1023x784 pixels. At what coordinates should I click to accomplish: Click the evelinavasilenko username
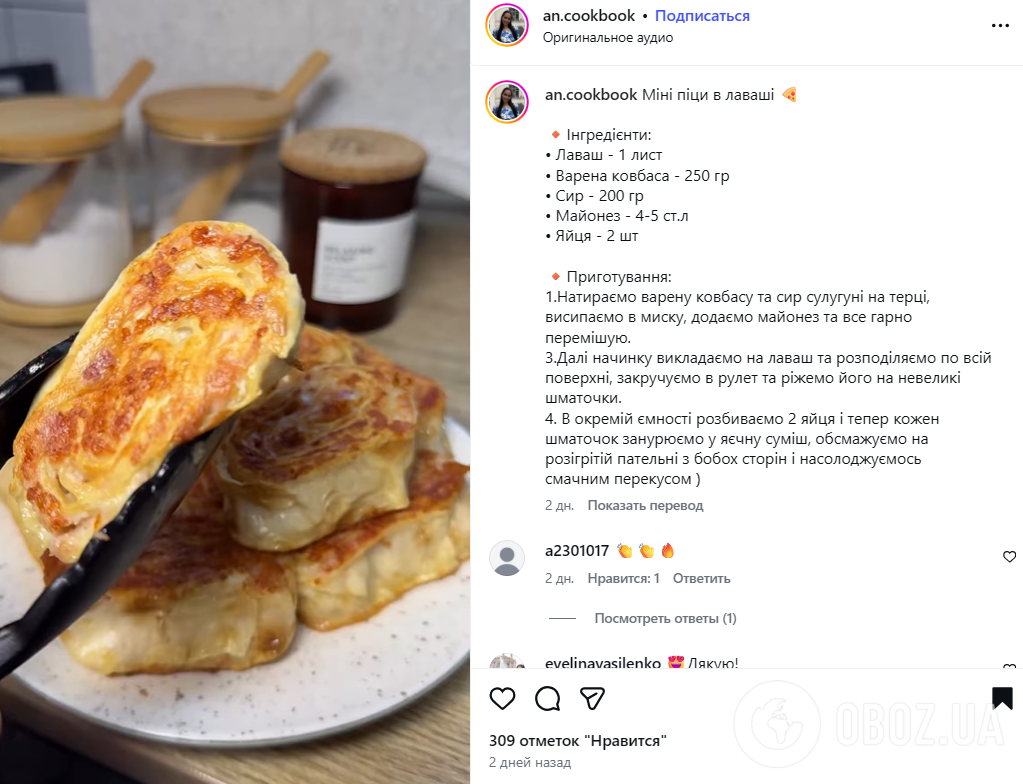(603, 663)
